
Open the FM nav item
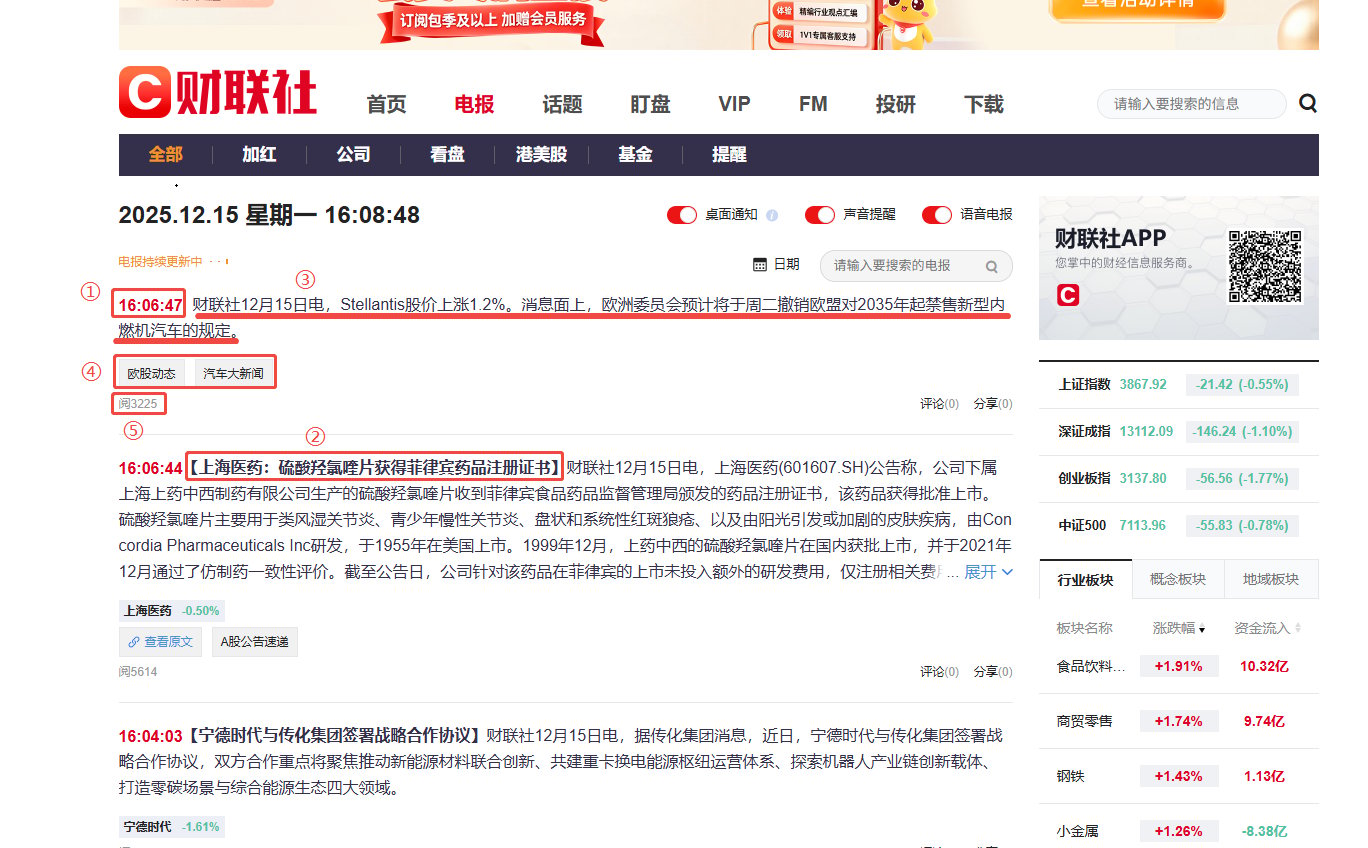(813, 104)
